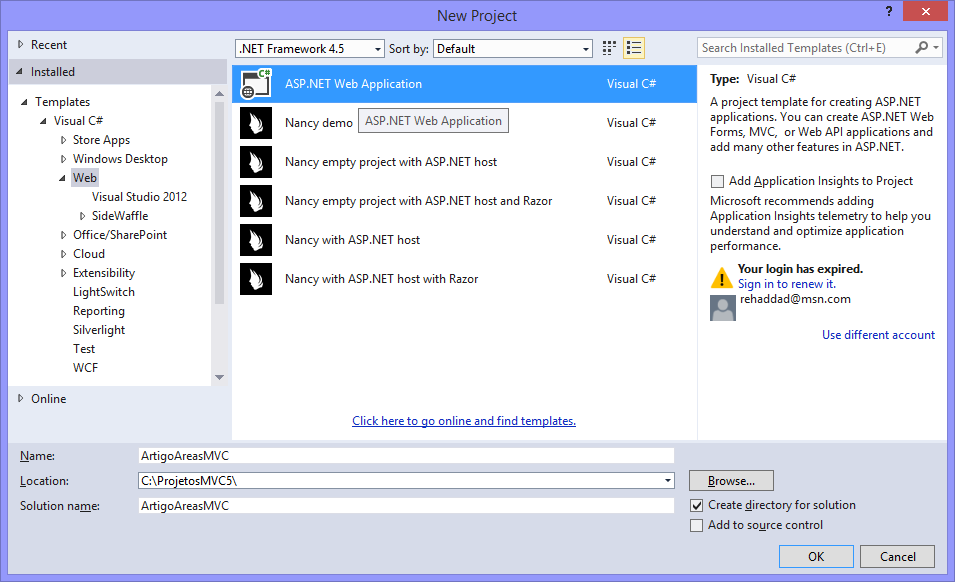Screen dimensions: 955x582
Task: Expand the Office/SharePoint node
Action: click(x=63, y=235)
